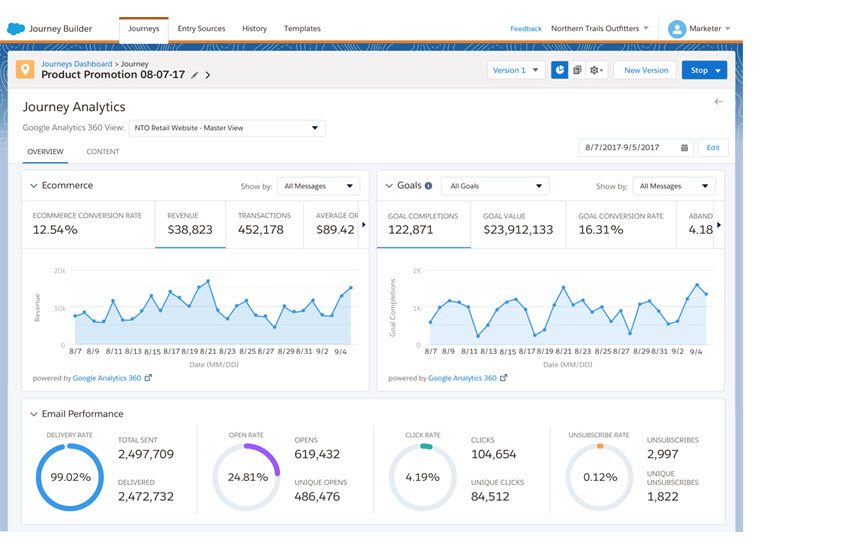
Task: Open the All Goals dropdown
Action: [x=495, y=186]
